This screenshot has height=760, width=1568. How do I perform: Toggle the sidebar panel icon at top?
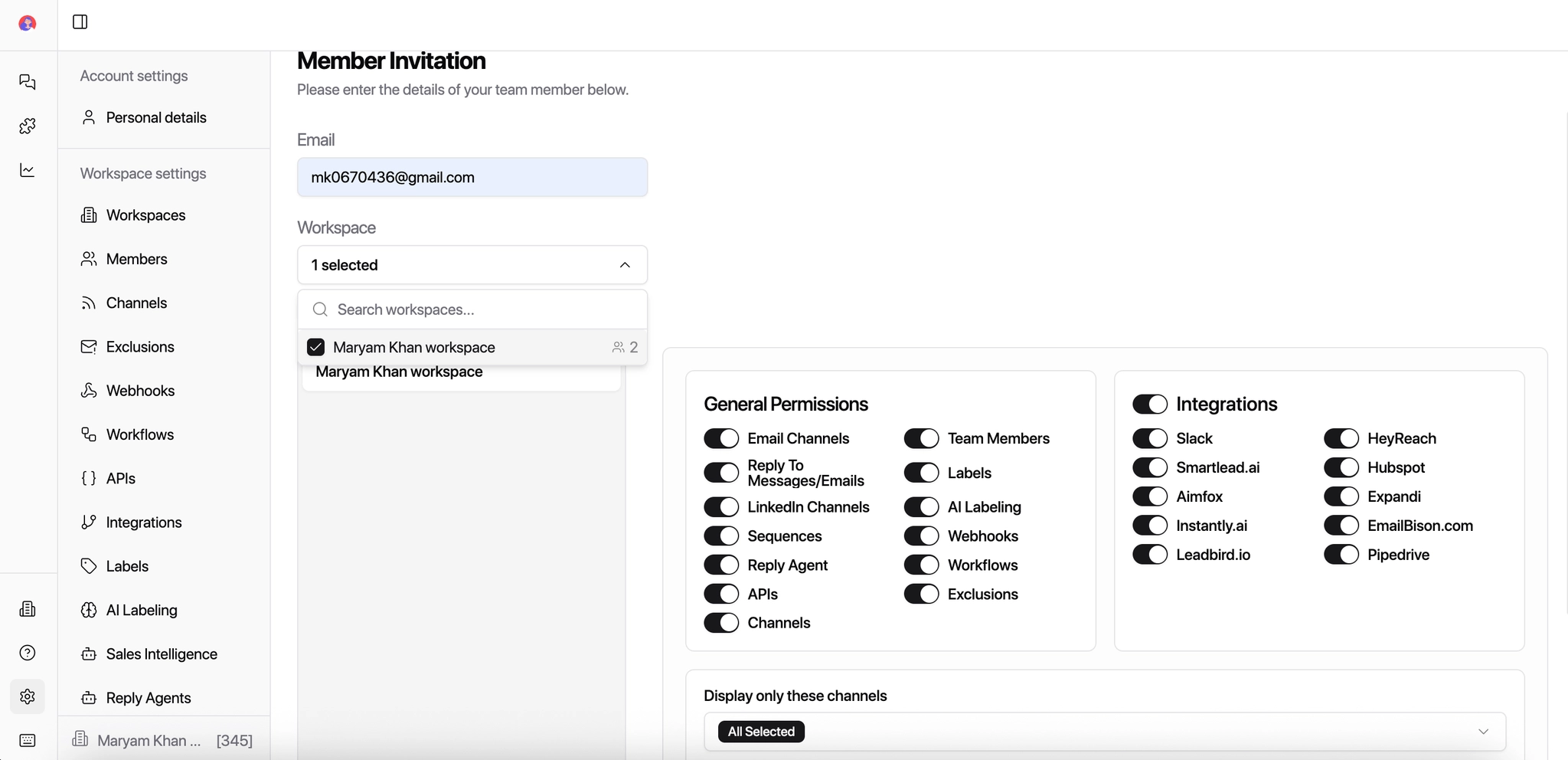80,22
